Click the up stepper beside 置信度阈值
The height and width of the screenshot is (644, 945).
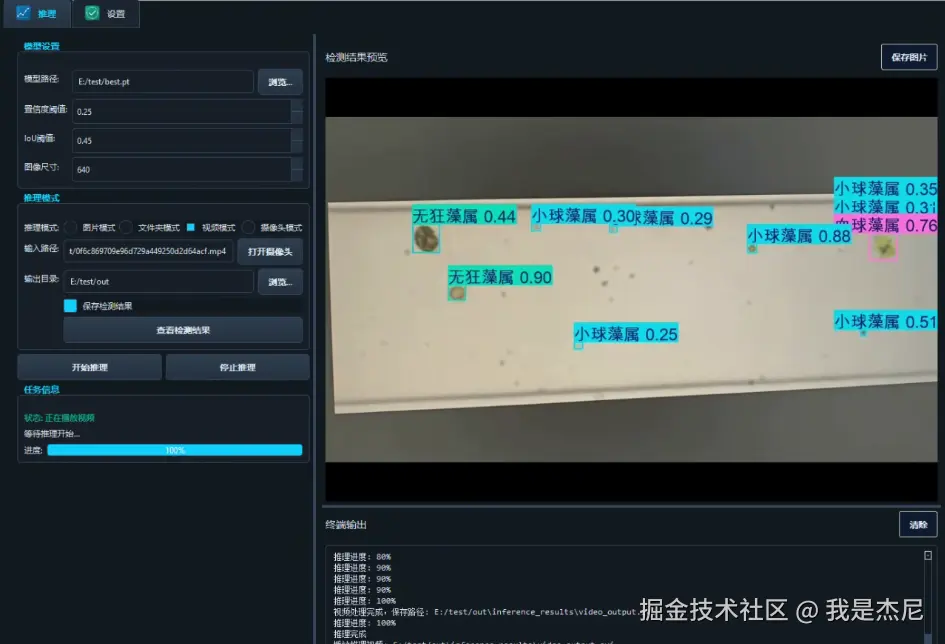(x=297, y=107)
